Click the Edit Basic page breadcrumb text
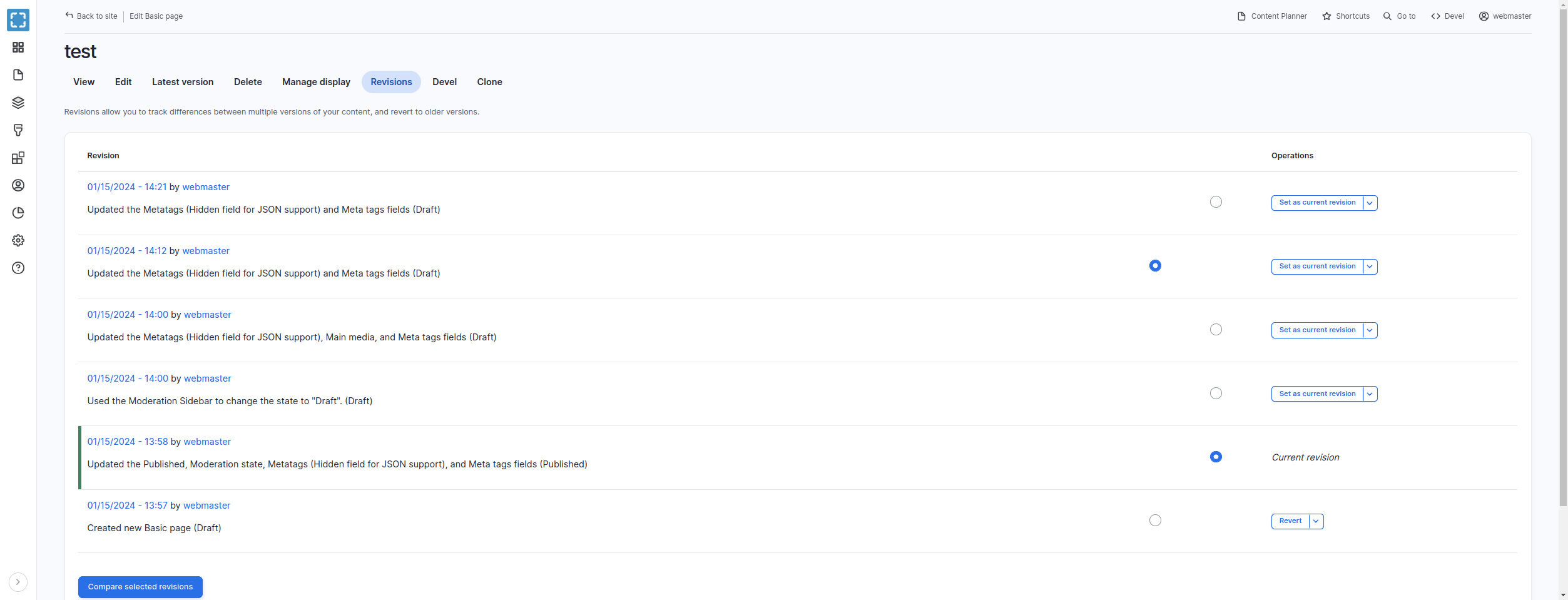1568x600 pixels. click(156, 16)
